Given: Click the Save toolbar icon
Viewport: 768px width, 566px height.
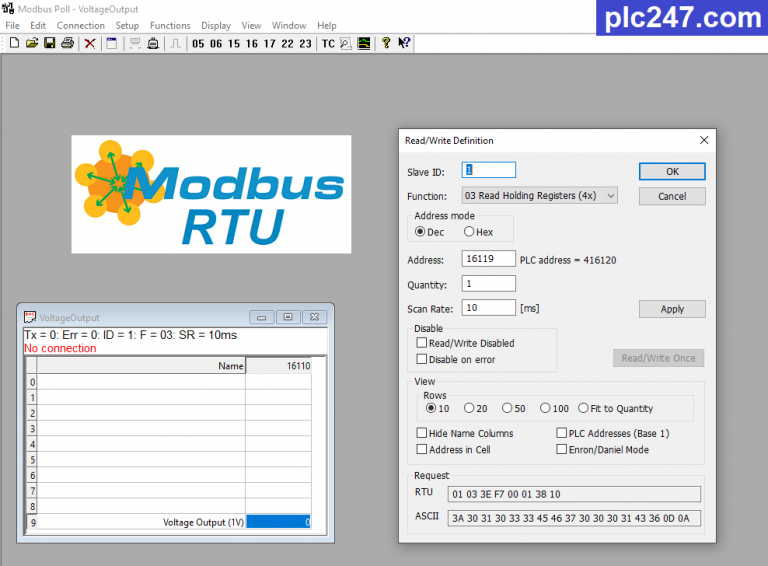Looking at the screenshot, I should point(49,43).
